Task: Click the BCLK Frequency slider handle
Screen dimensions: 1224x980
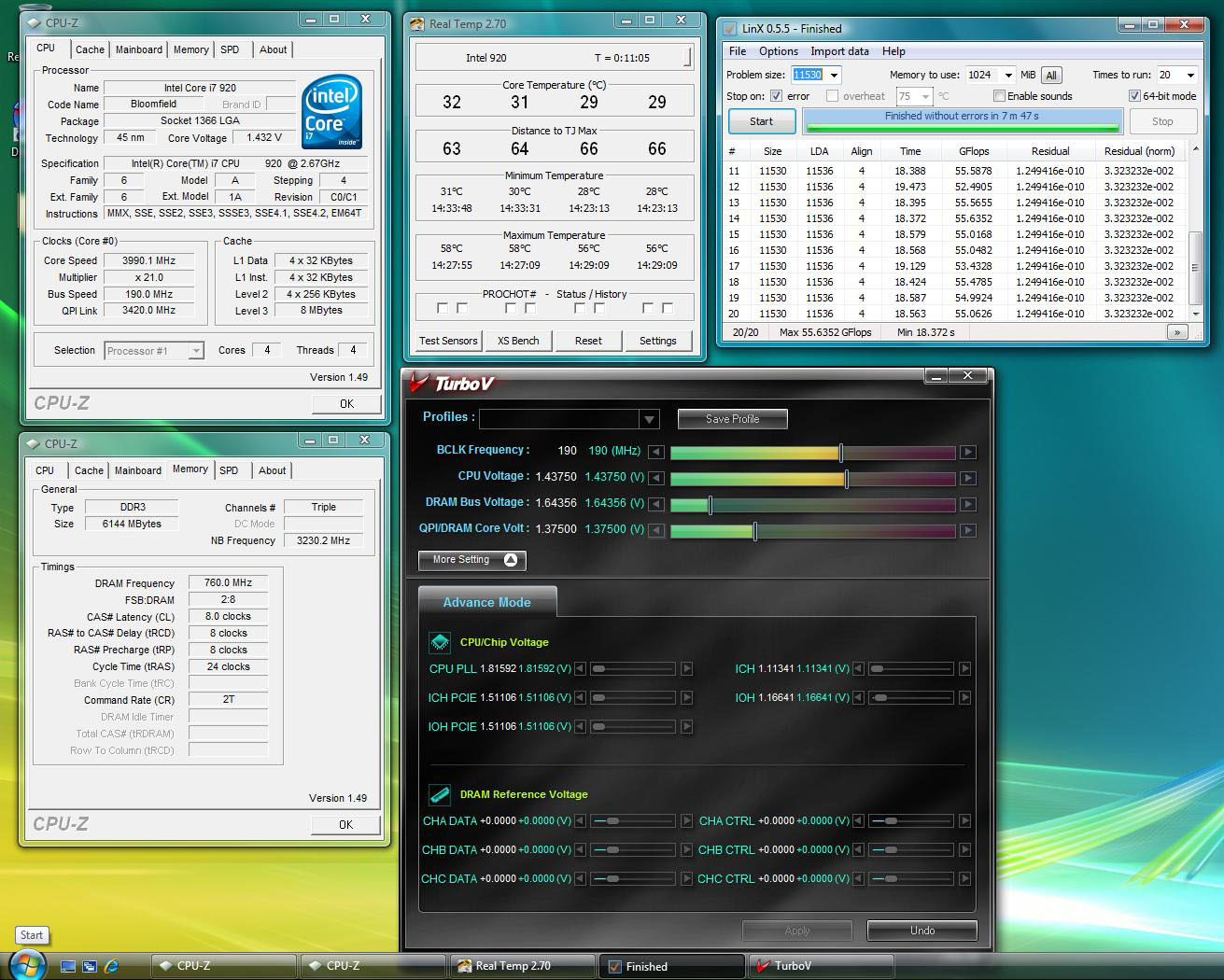Action: pyautogui.click(x=841, y=452)
